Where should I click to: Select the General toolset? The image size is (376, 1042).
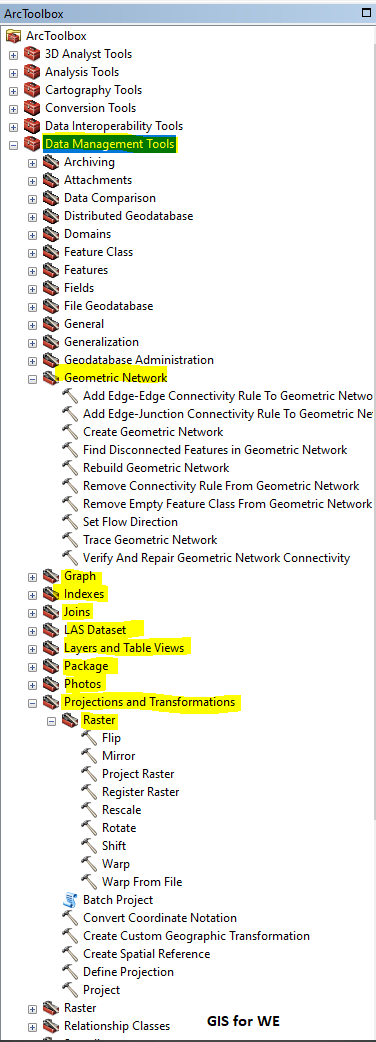point(84,324)
